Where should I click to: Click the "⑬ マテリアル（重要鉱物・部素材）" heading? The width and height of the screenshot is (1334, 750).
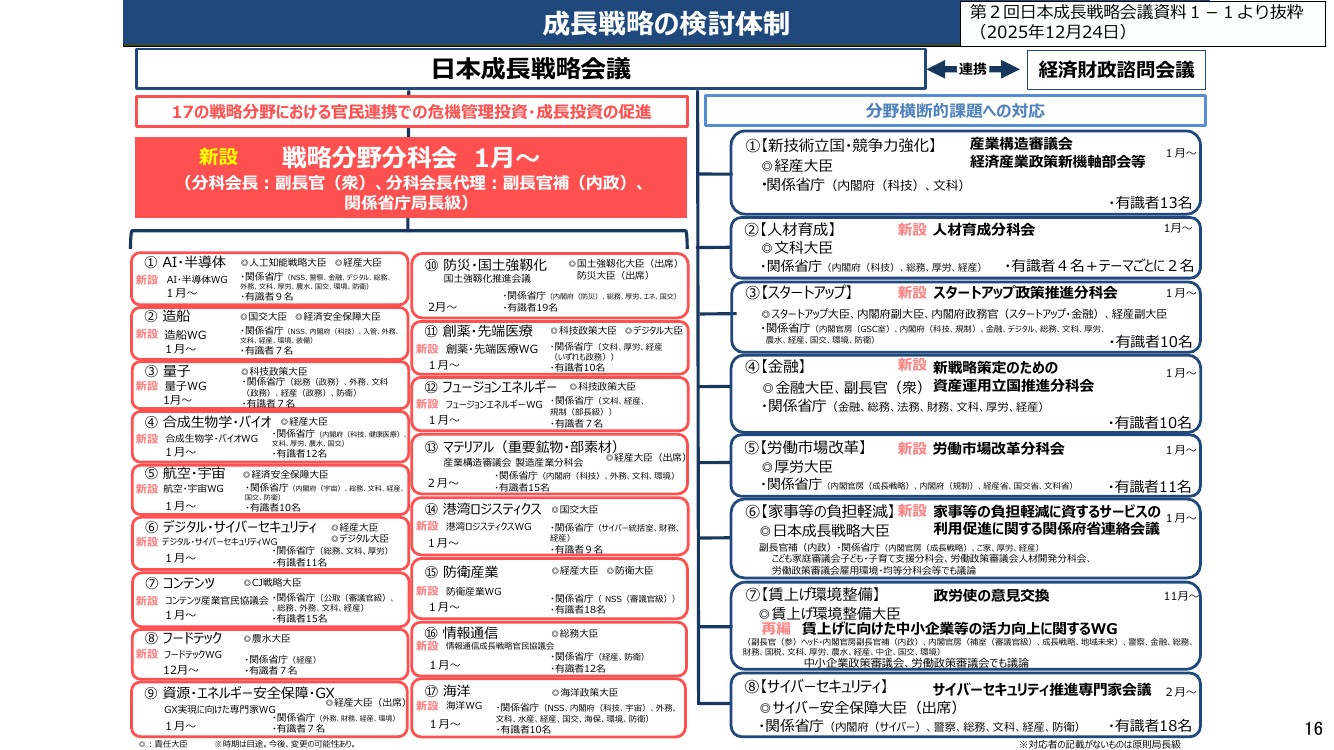coord(520,446)
